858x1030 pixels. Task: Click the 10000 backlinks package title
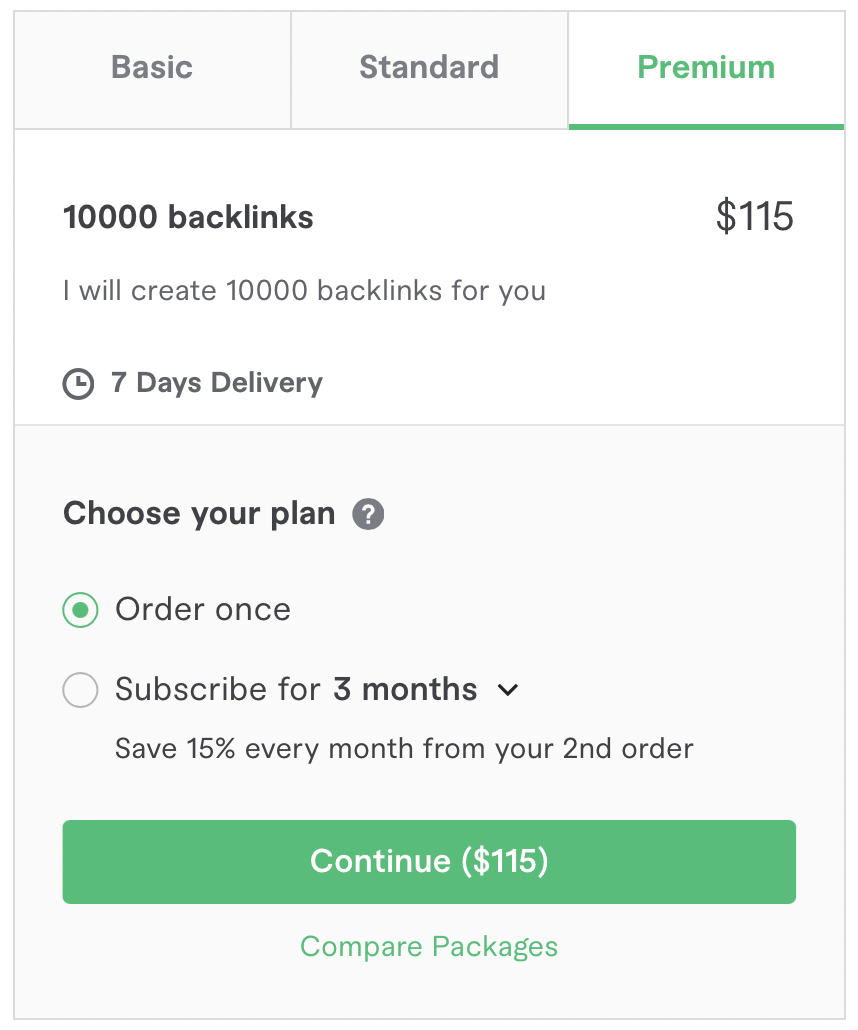[188, 218]
